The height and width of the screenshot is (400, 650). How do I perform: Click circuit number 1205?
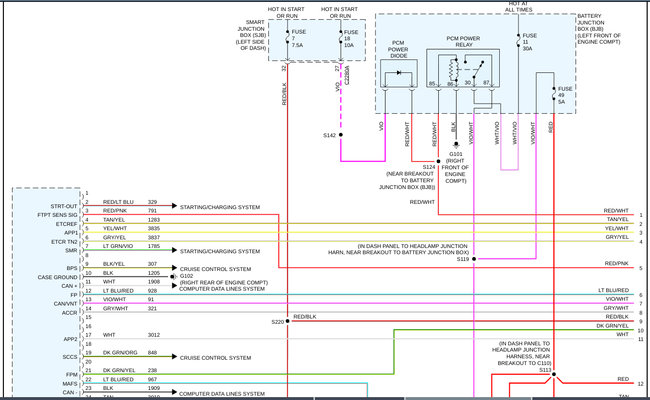coord(154,273)
